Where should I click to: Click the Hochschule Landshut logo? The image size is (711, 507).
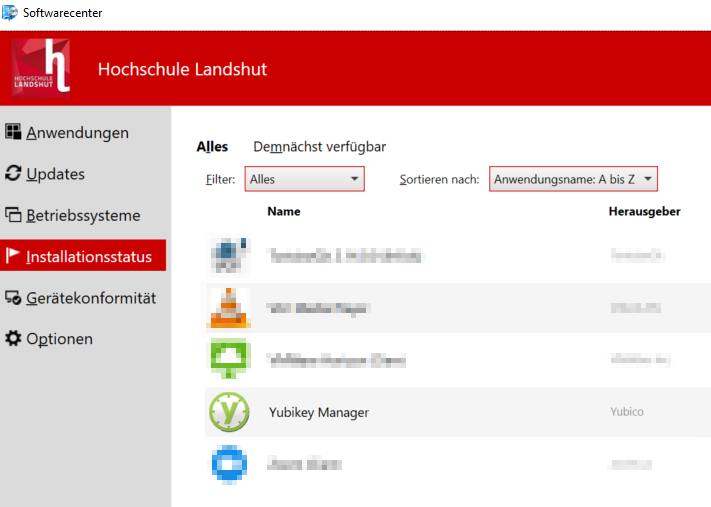click(x=42, y=68)
